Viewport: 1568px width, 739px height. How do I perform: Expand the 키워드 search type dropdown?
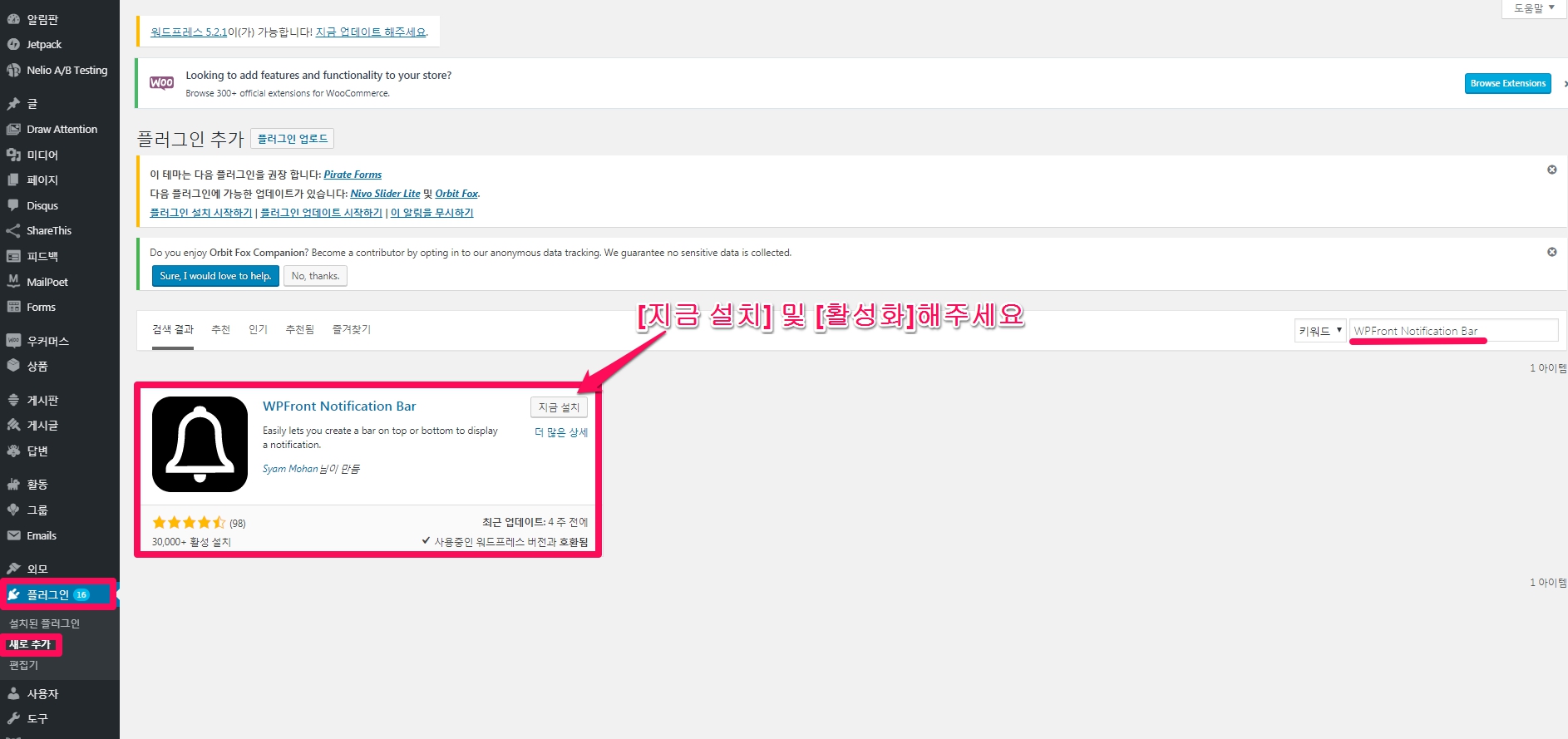[x=1319, y=331]
